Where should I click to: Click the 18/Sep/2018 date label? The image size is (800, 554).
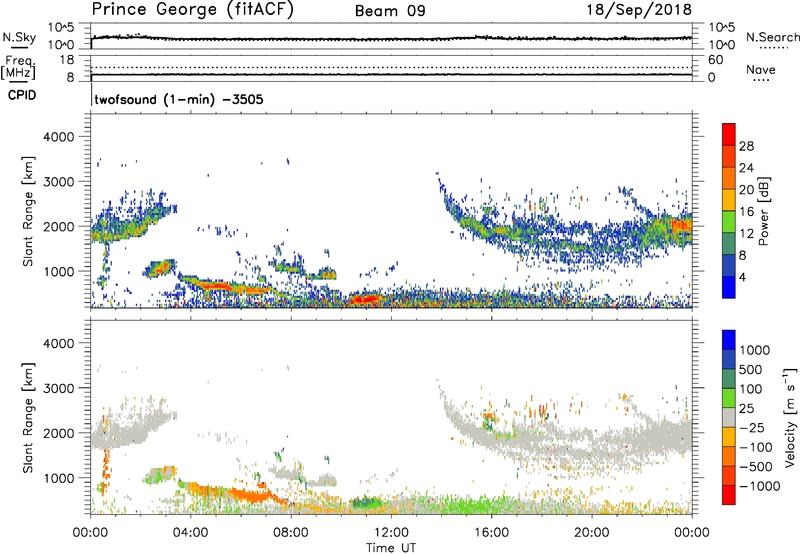pos(639,10)
